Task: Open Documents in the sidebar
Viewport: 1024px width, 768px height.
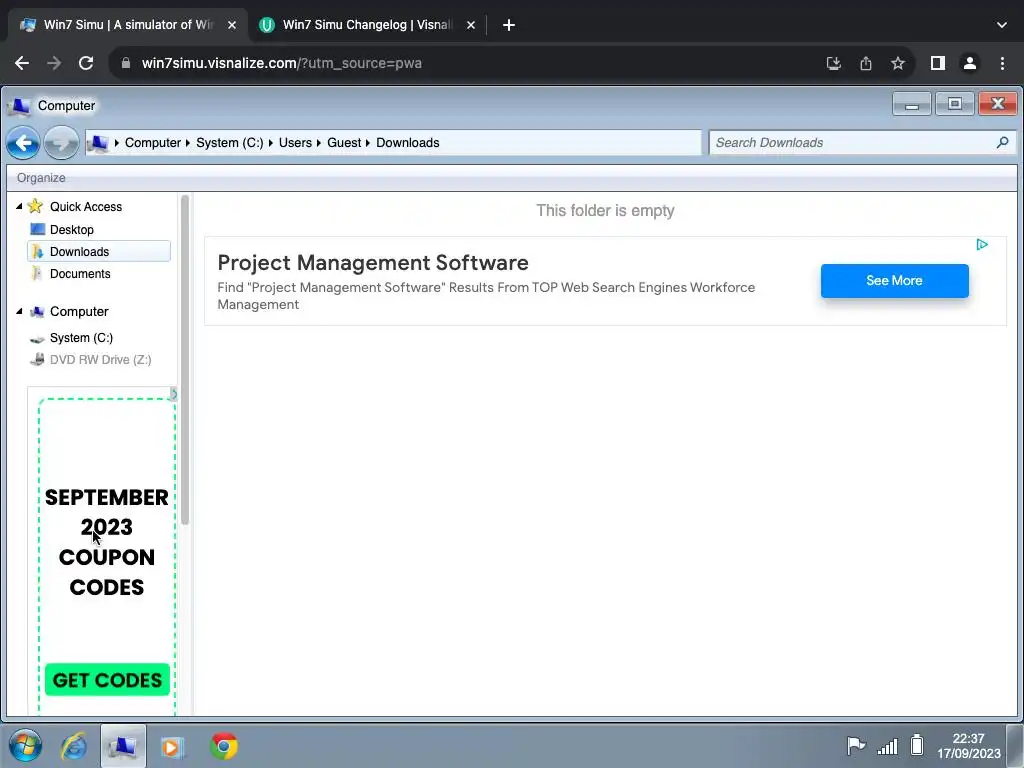Action: click(x=80, y=274)
